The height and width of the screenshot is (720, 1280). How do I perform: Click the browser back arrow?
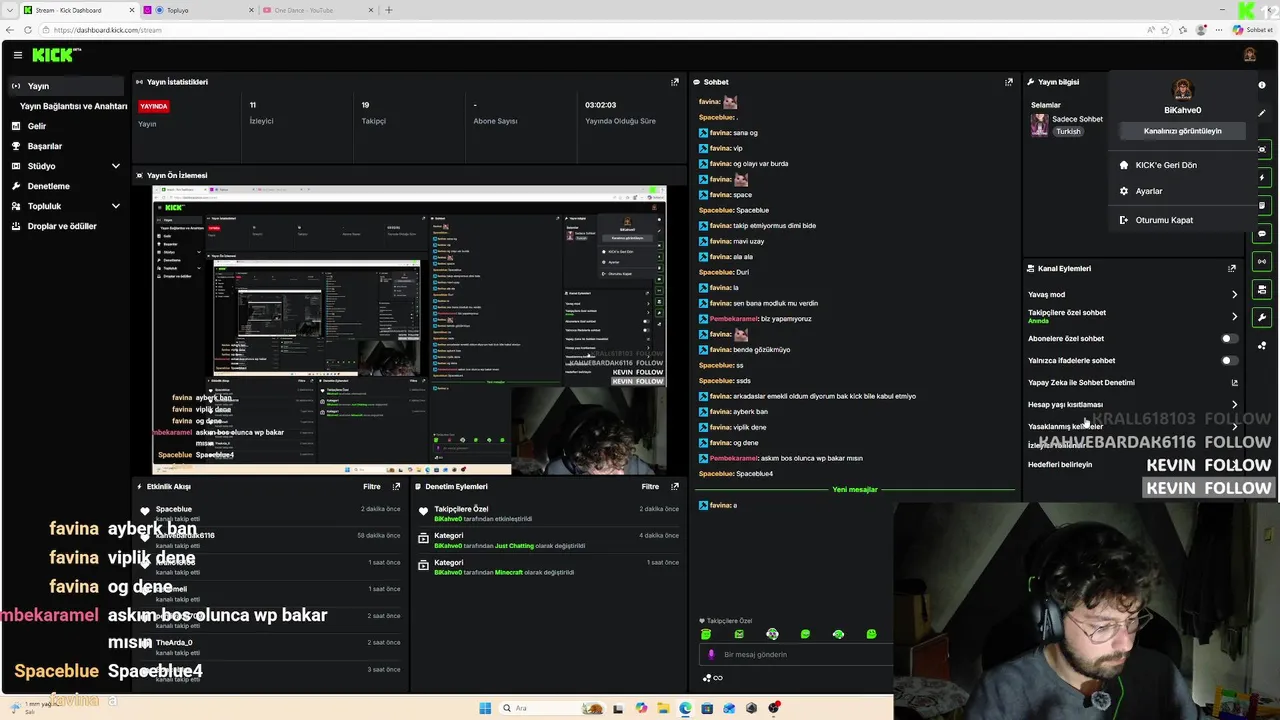pyautogui.click(x=11, y=30)
